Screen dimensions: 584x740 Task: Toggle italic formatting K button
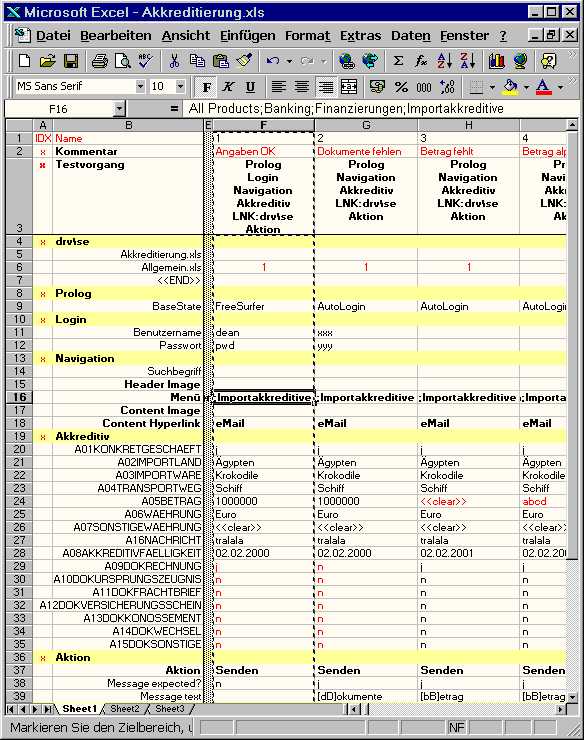pos(228,87)
